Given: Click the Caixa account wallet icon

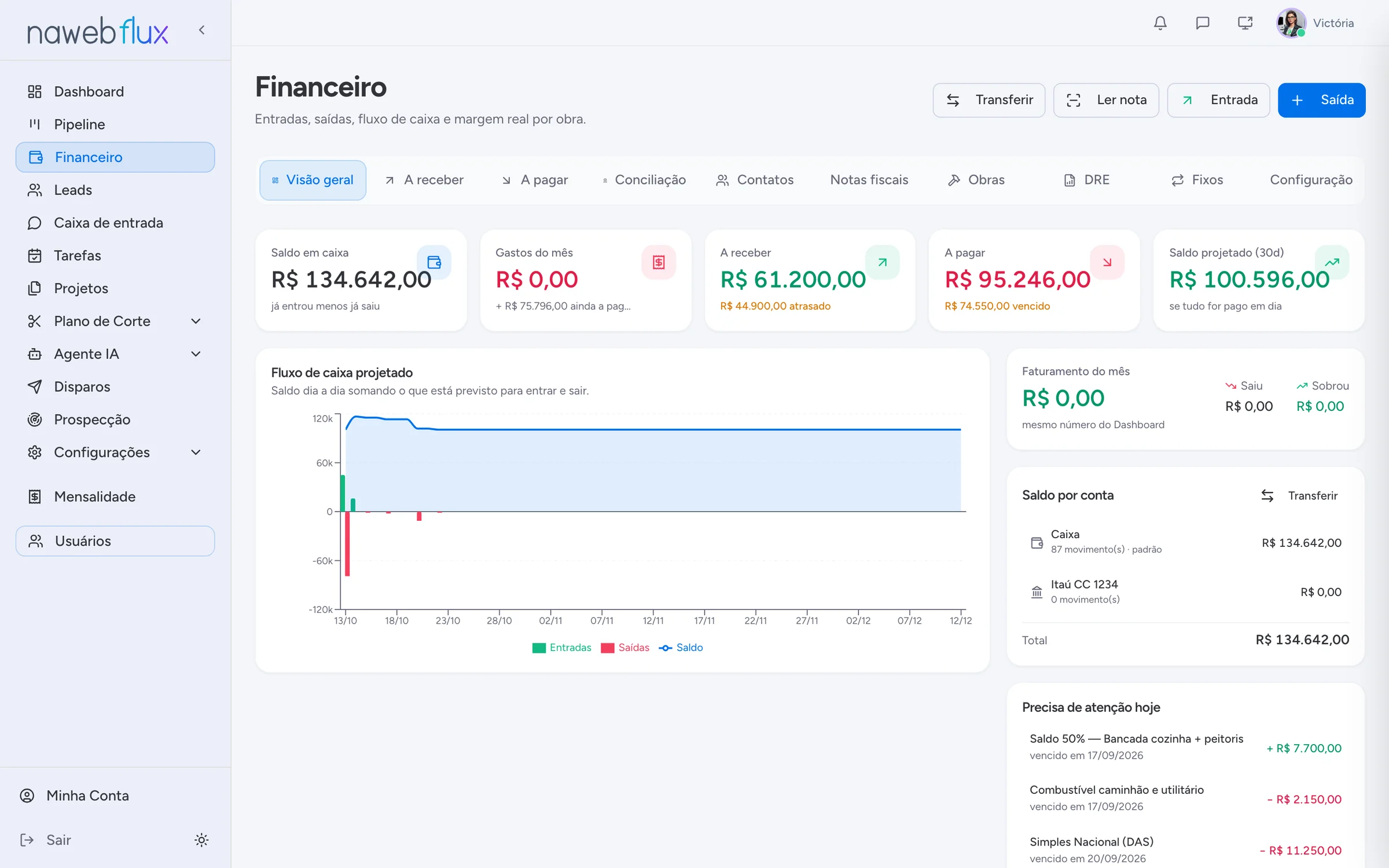Looking at the screenshot, I should click(x=1037, y=543).
